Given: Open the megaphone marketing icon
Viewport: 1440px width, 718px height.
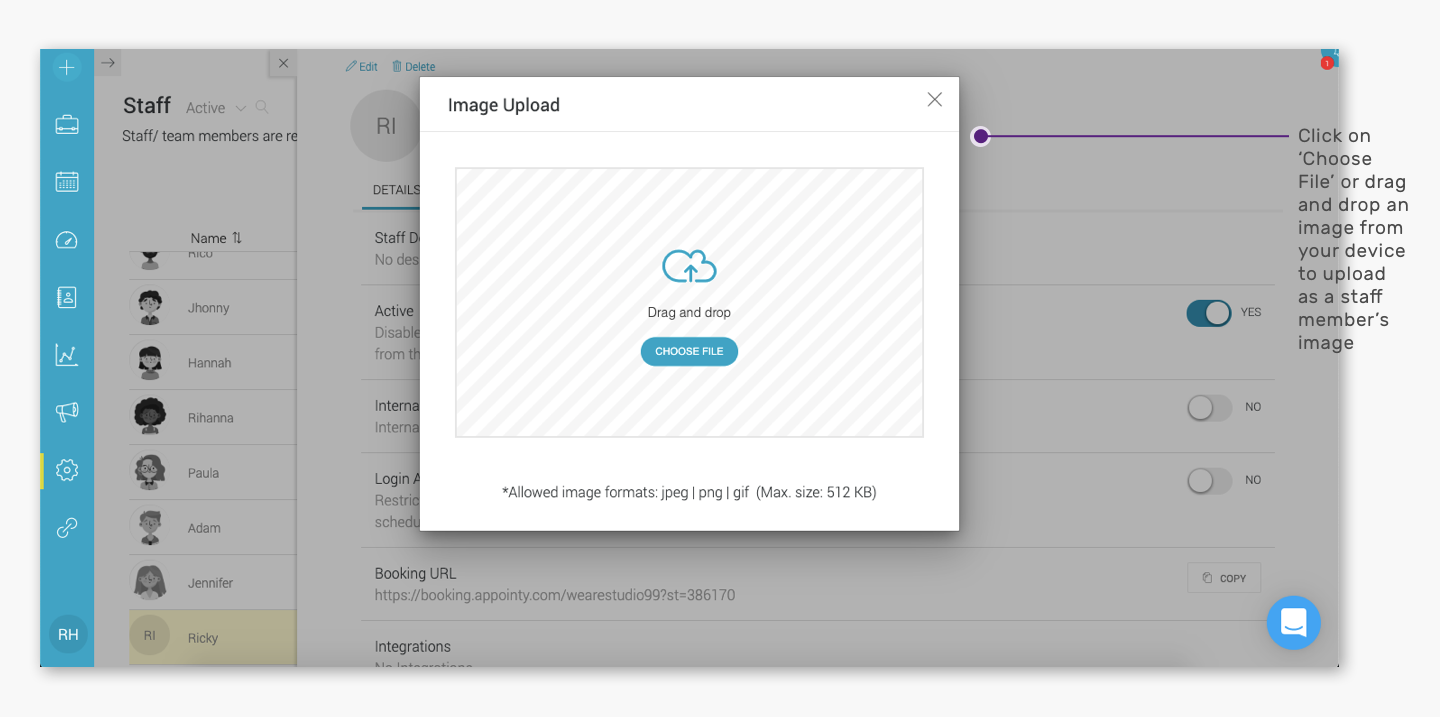Looking at the screenshot, I should click(67, 412).
